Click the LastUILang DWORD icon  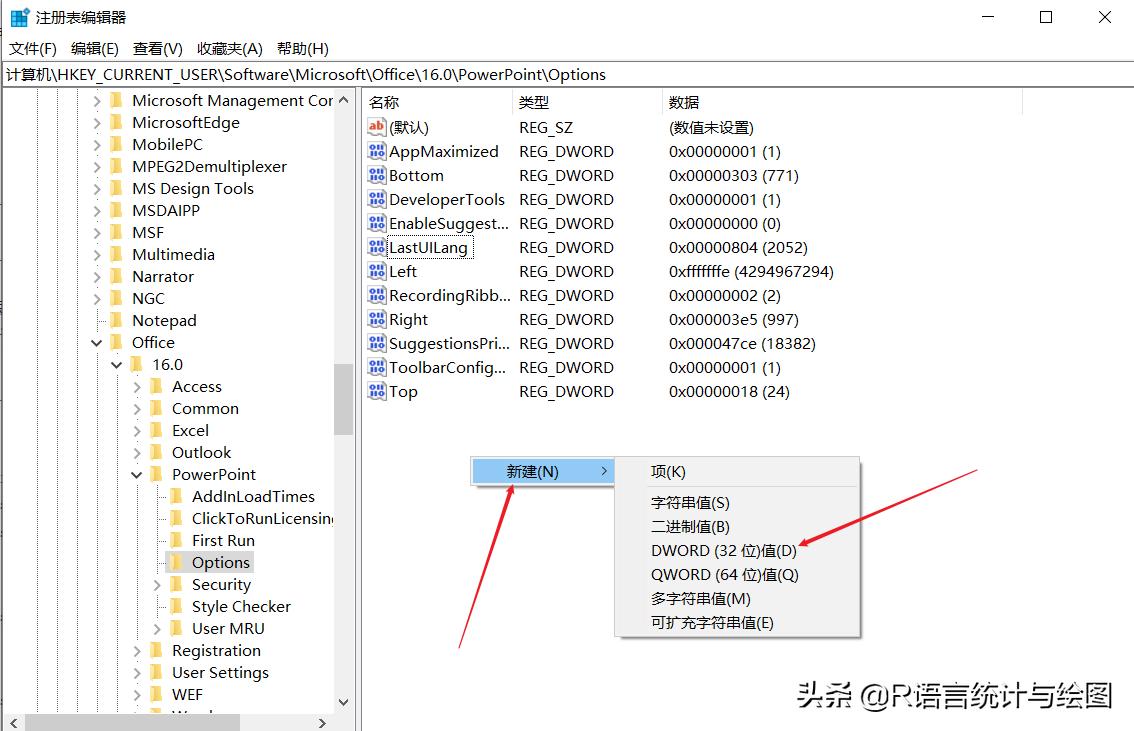coord(376,247)
